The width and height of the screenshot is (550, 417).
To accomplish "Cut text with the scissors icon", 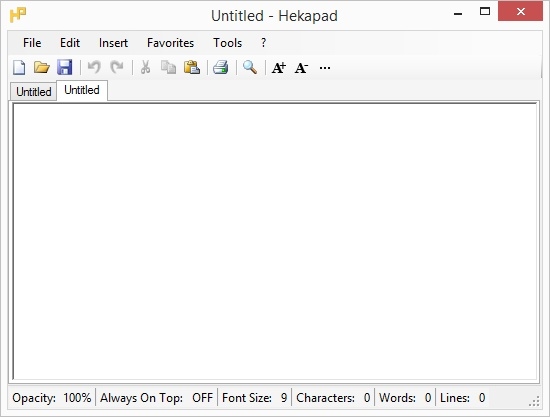I will [x=146, y=67].
